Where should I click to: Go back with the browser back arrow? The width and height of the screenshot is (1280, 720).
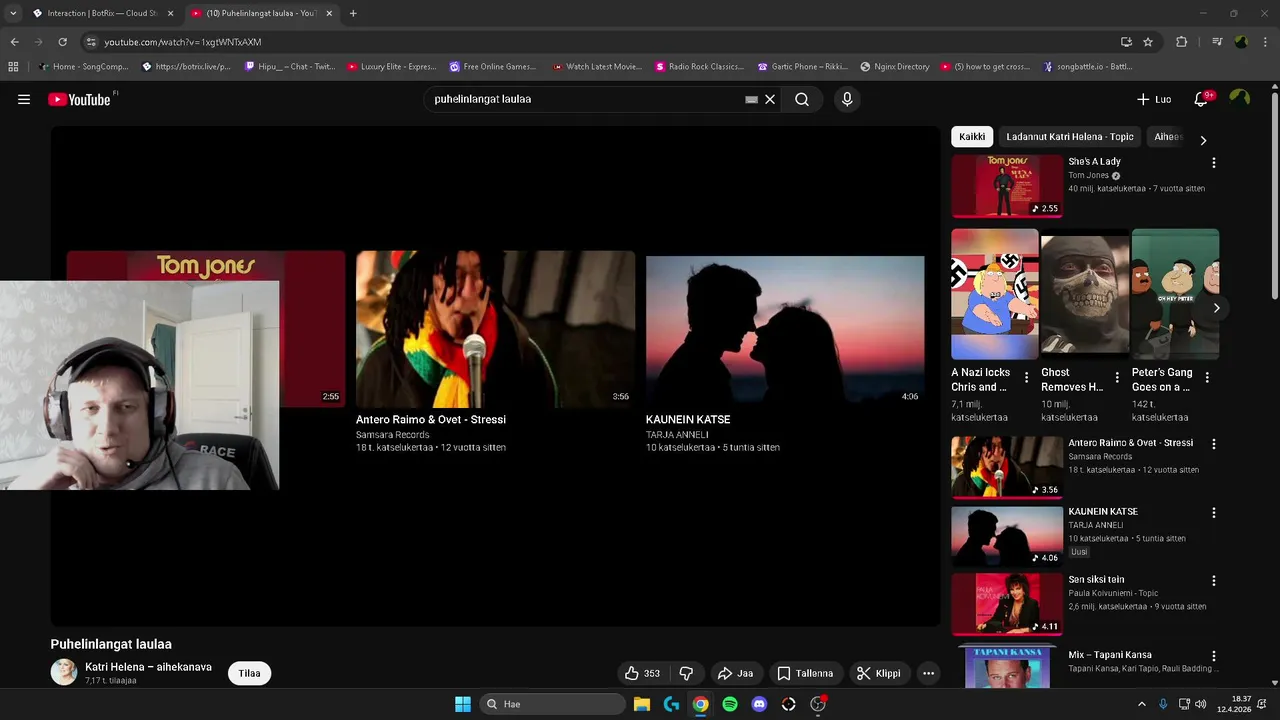coord(14,42)
